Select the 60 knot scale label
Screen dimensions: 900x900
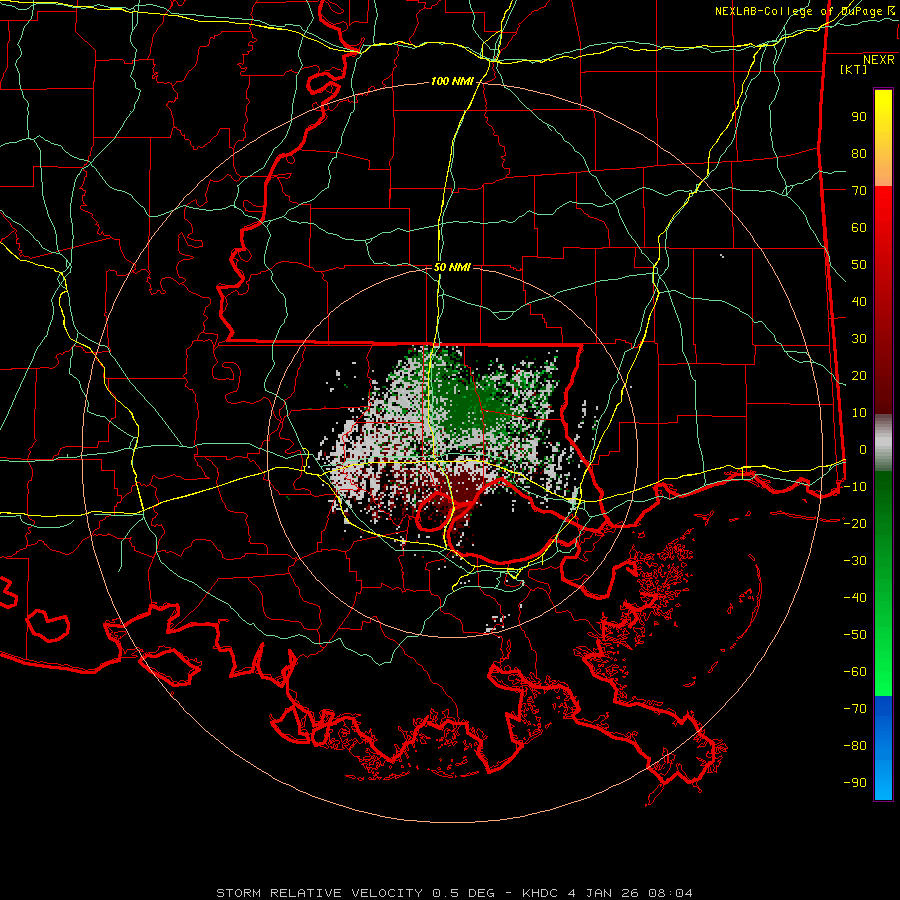point(859,228)
